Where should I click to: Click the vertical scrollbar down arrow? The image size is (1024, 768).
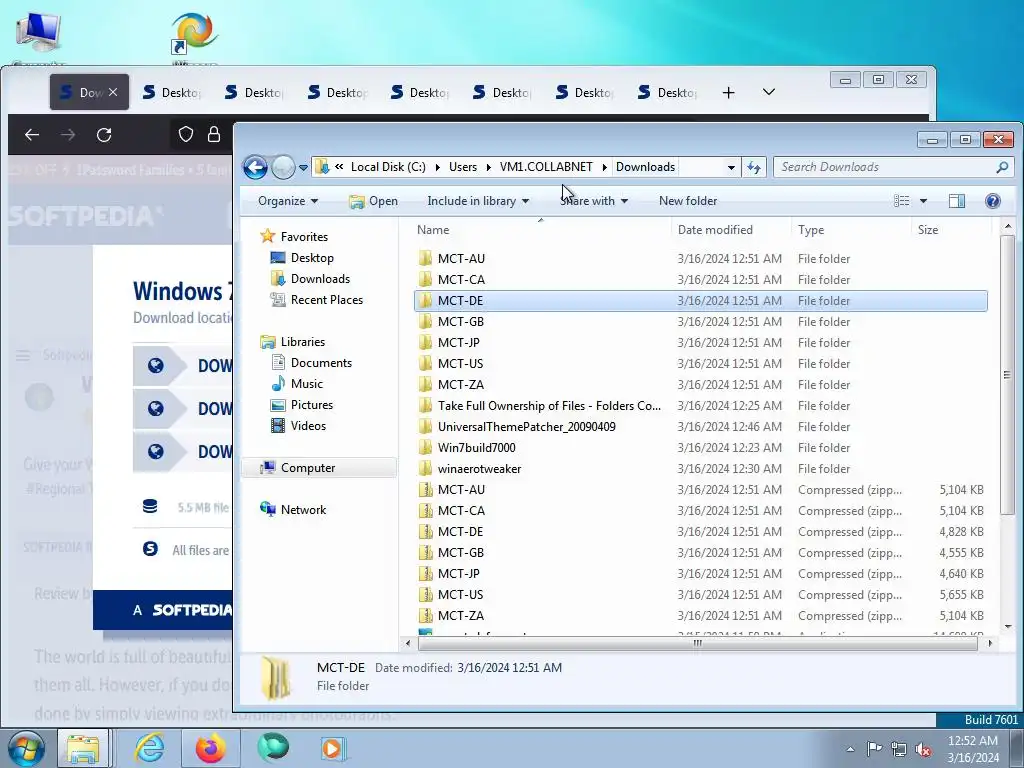coord(1008,626)
